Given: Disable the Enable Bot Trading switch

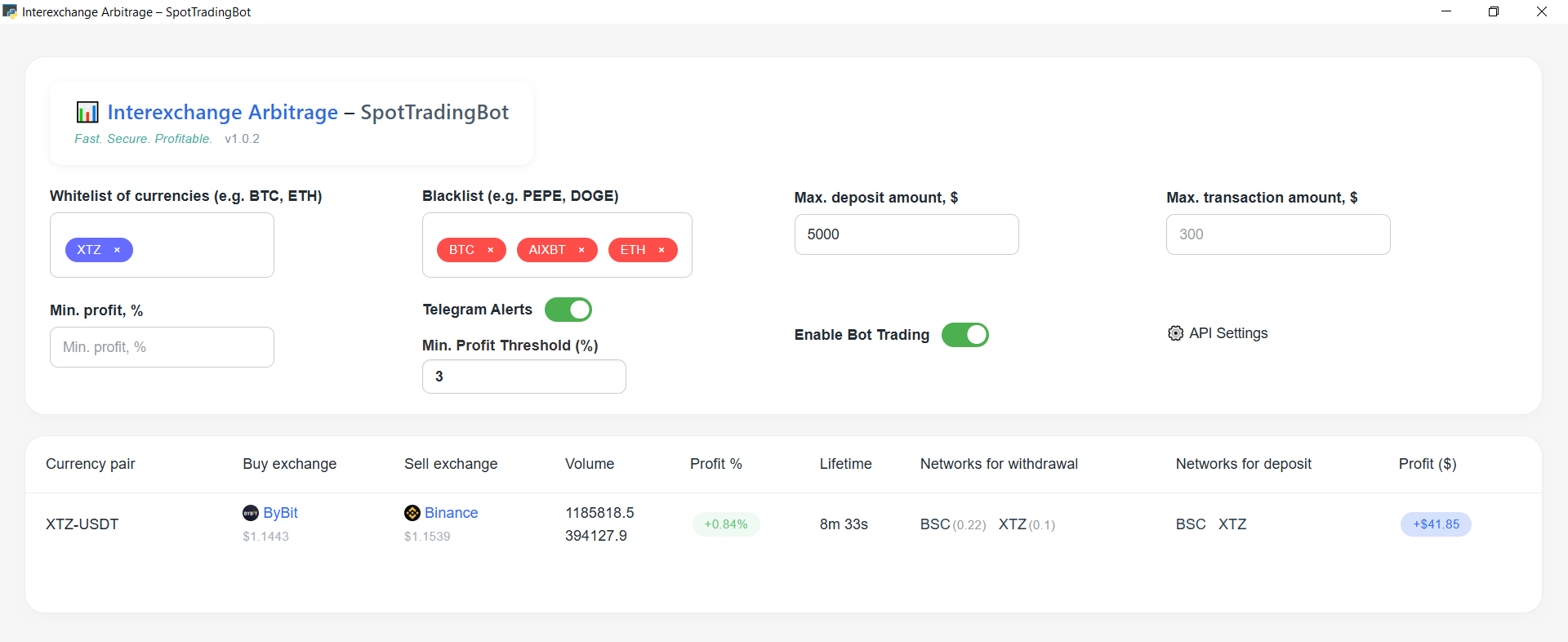Looking at the screenshot, I should (x=965, y=335).
